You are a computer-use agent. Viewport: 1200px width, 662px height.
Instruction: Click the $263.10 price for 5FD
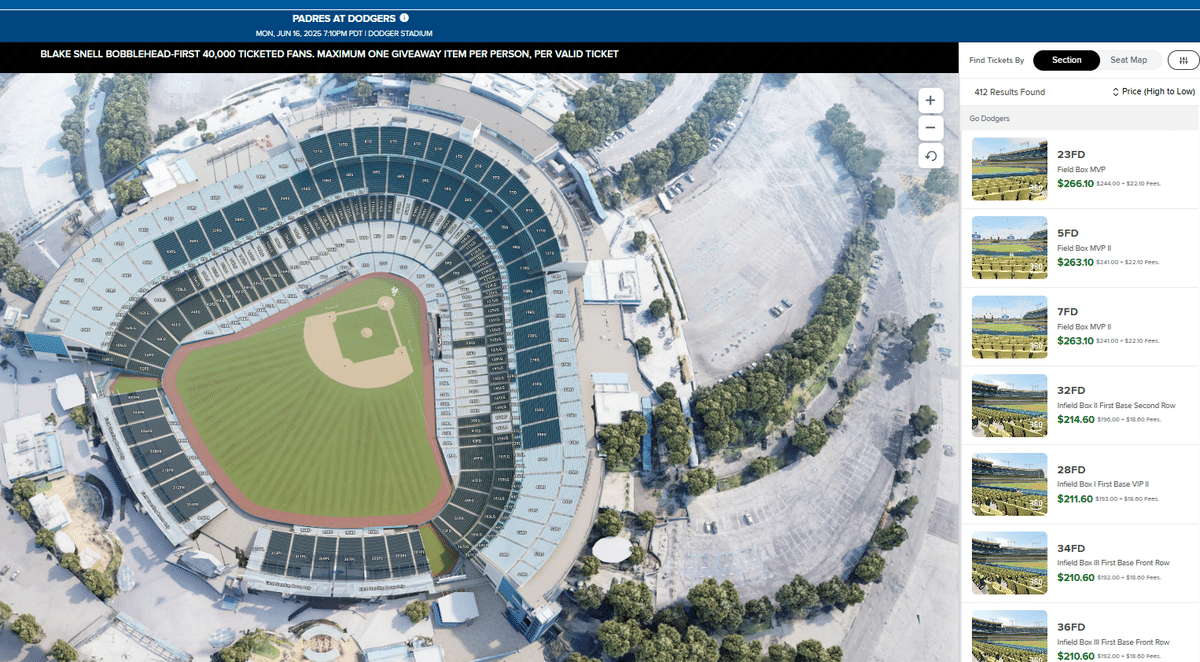click(x=1075, y=262)
